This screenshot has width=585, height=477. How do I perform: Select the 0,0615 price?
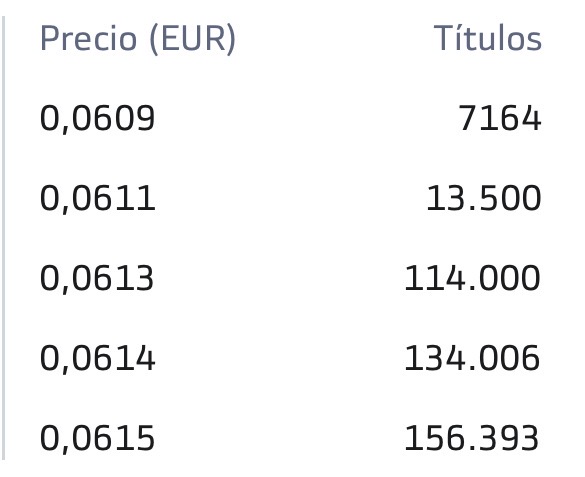tap(97, 438)
